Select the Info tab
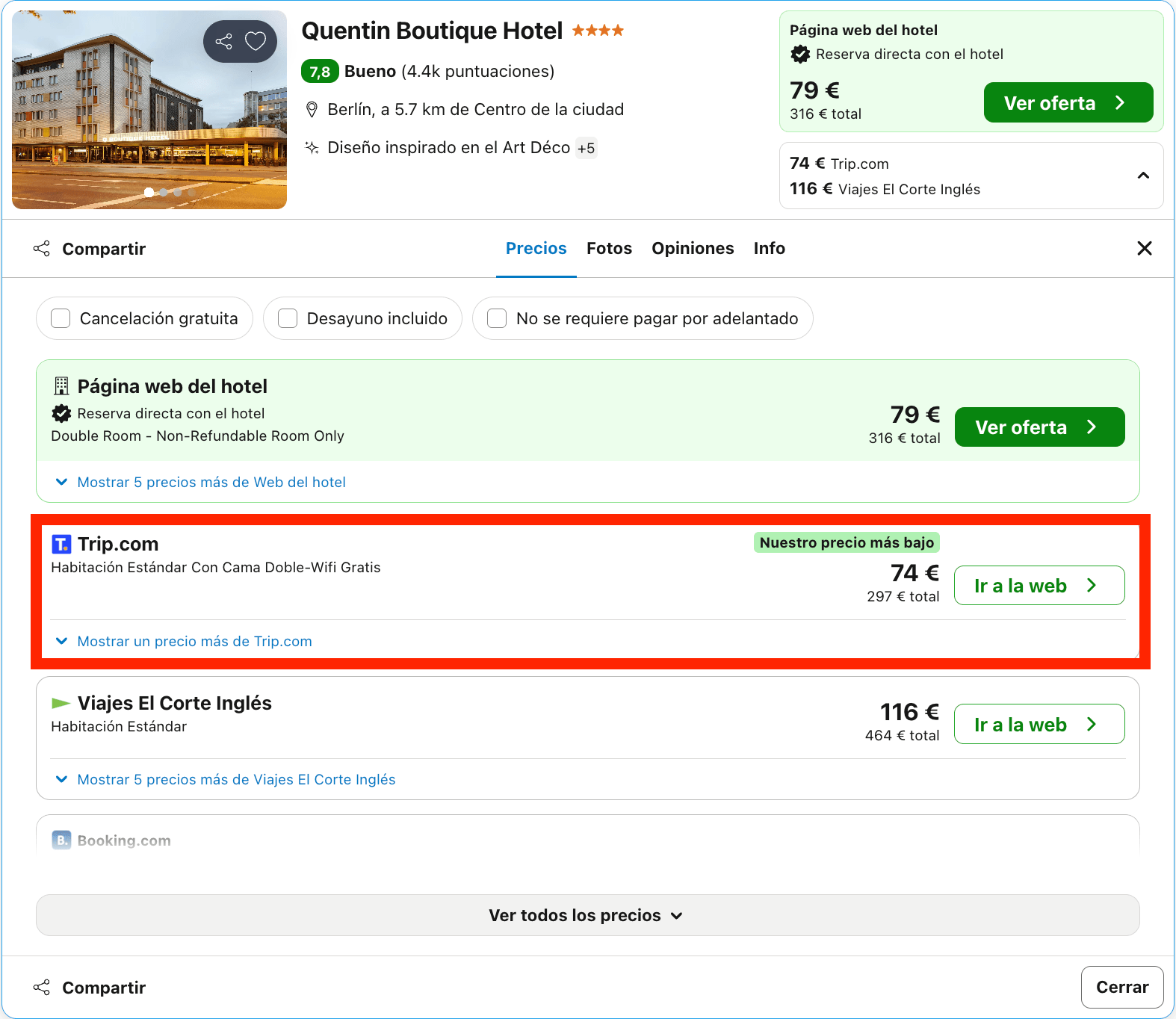 coord(769,248)
